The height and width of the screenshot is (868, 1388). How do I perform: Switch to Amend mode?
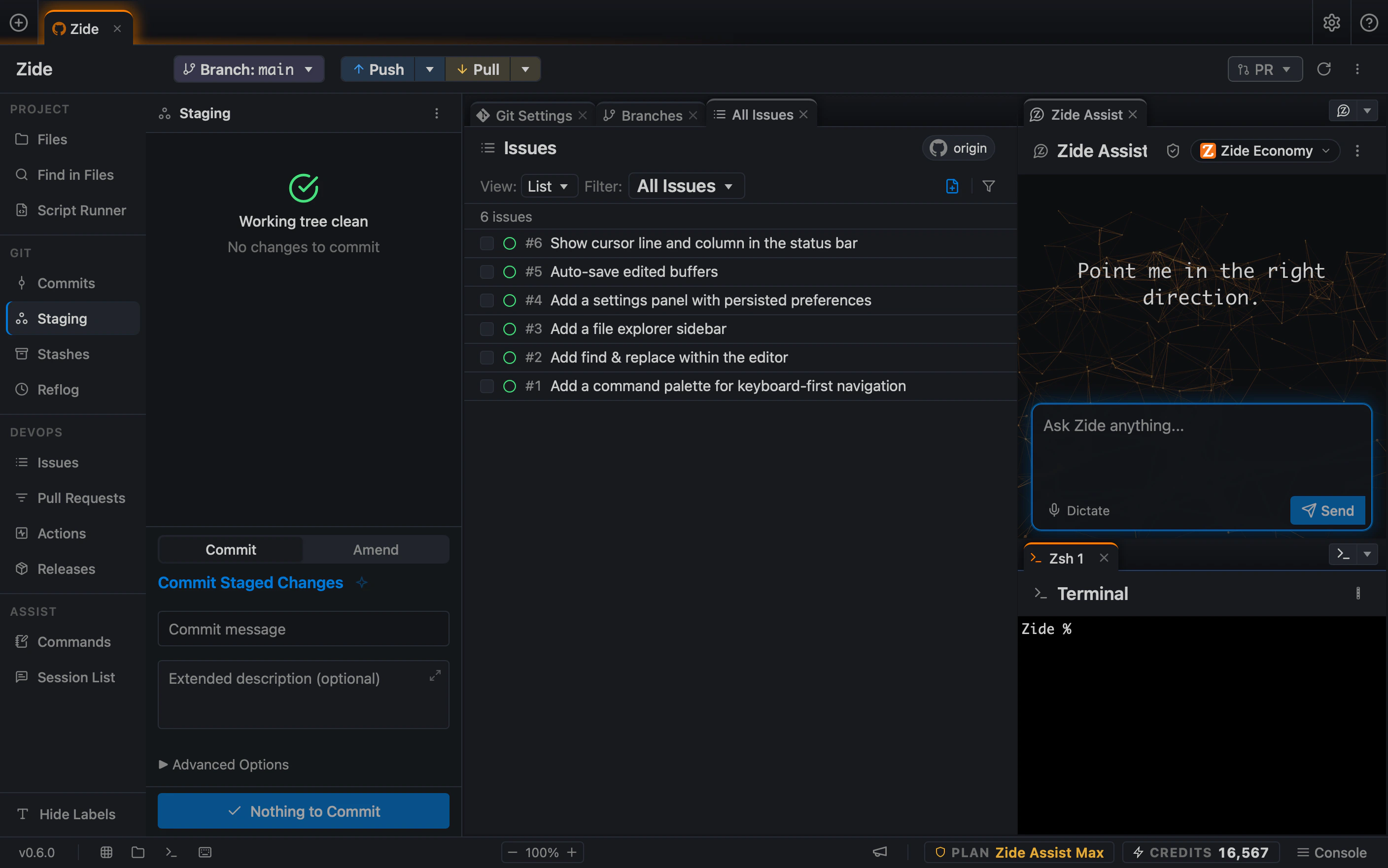(376, 549)
